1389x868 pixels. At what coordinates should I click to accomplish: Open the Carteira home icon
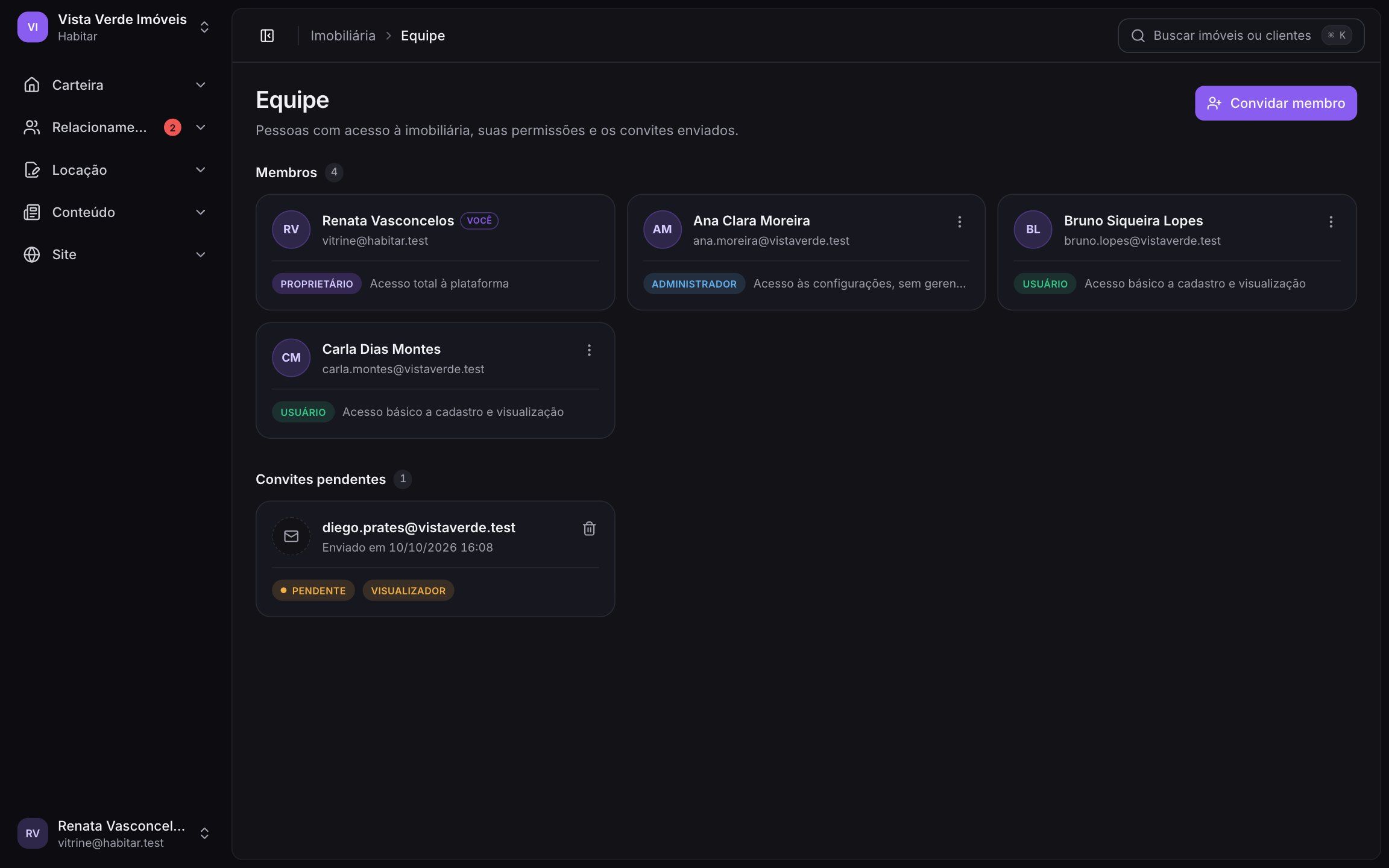point(32,85)
